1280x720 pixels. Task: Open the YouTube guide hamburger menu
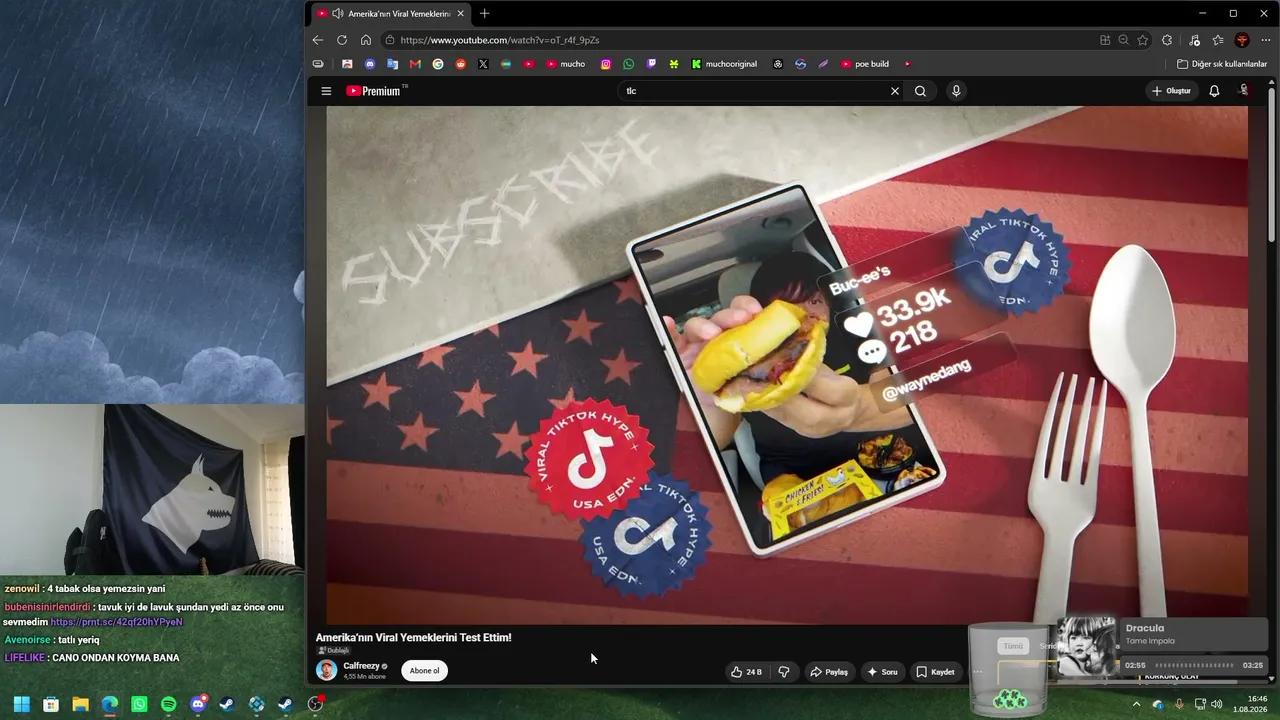[x=326, y=91]
